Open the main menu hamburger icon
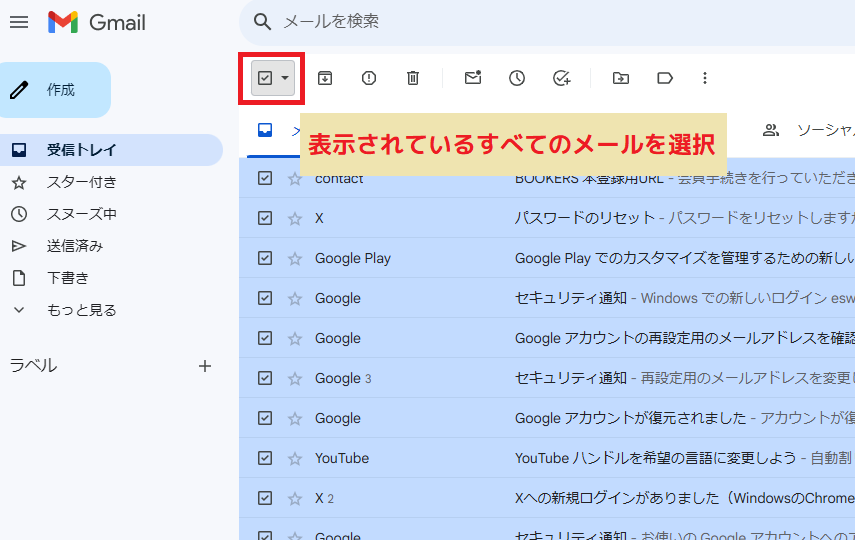The image size is (855, 540). pyautogui.click(x=19, y=22)
